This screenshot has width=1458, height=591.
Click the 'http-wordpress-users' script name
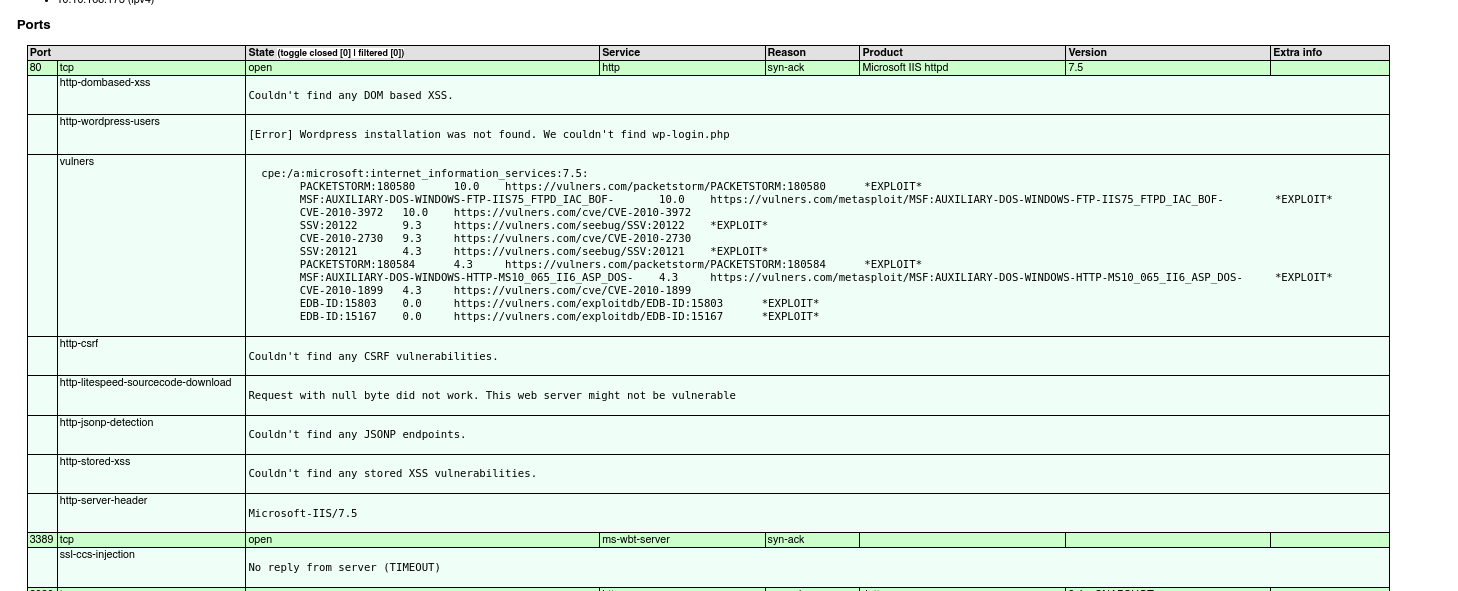110,122
